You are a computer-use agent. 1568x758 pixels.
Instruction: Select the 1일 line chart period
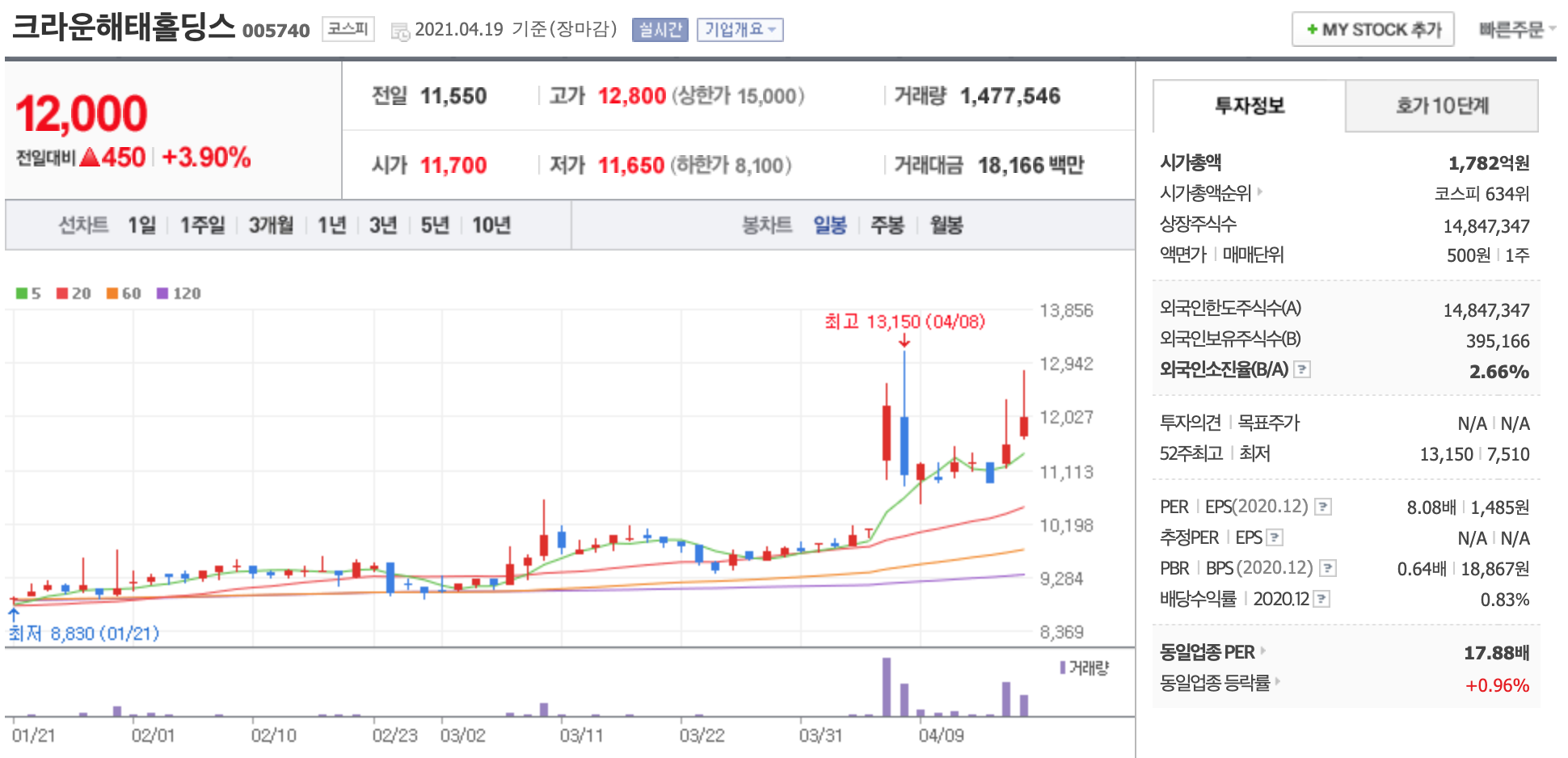141,225
